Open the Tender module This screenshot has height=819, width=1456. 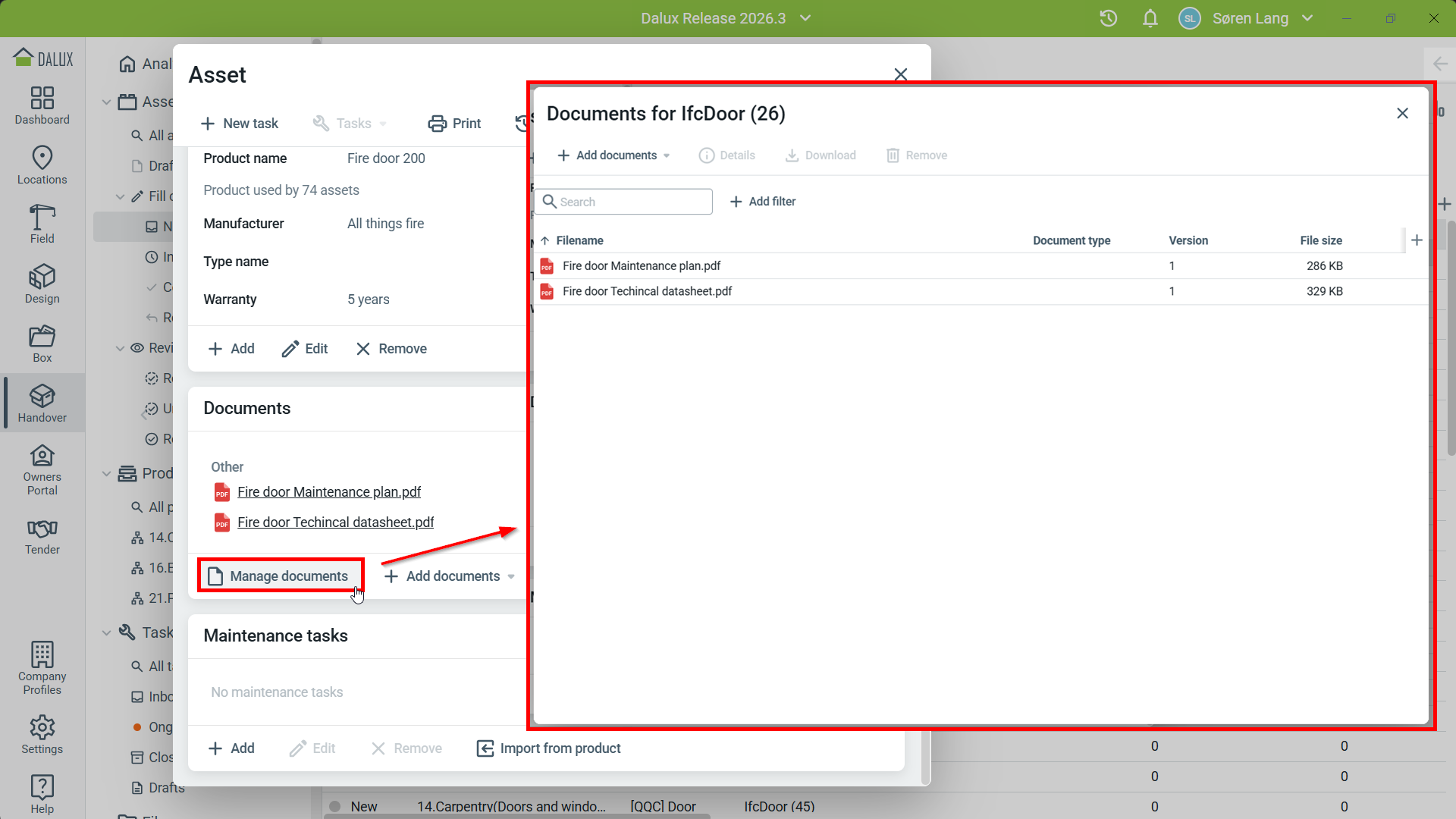(42, 536)
